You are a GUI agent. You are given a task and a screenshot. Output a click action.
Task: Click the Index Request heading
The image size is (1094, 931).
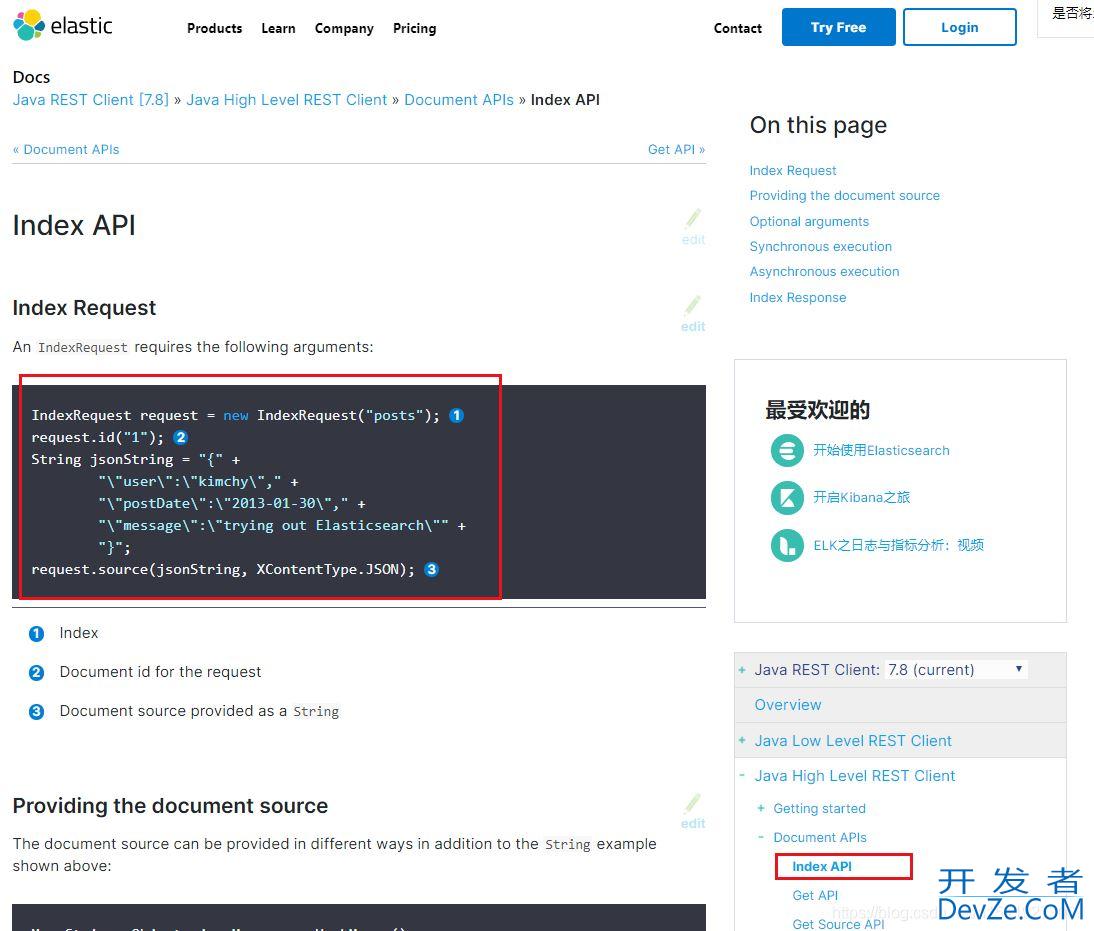click(x=84, y=308)
